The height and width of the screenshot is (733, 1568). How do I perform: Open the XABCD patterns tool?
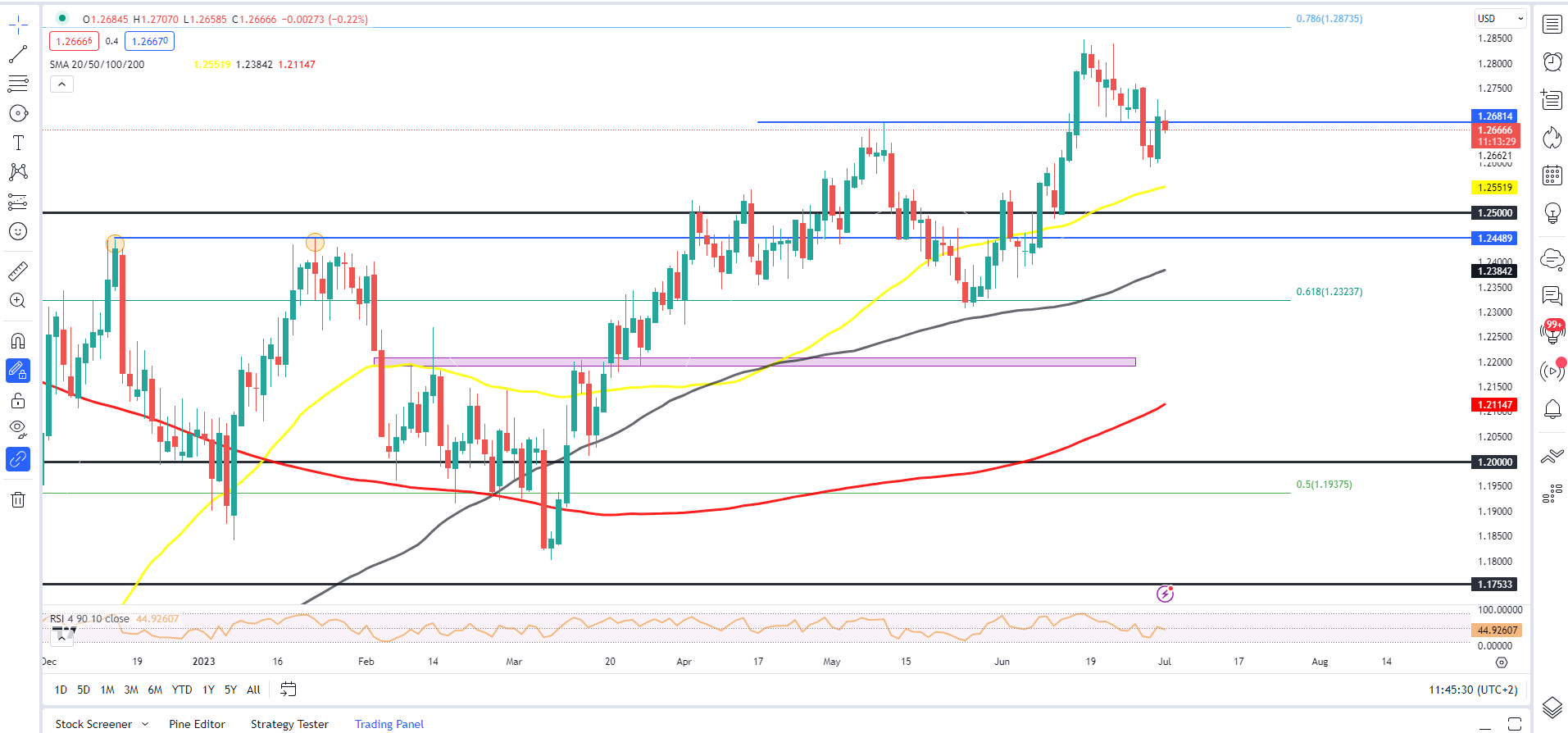coord(18,172)
